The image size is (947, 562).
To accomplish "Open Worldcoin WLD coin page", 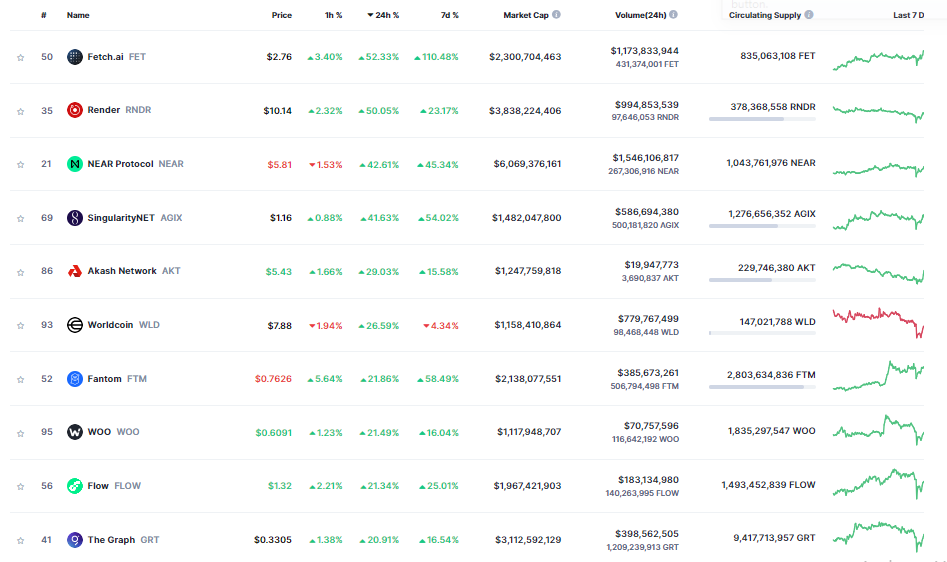I will click(x=113, y=325).
